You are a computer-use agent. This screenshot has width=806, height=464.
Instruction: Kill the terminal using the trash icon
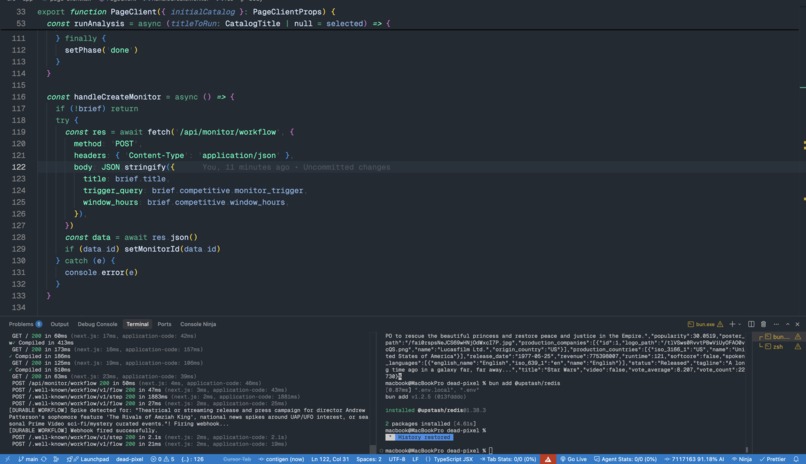point(763,324)
